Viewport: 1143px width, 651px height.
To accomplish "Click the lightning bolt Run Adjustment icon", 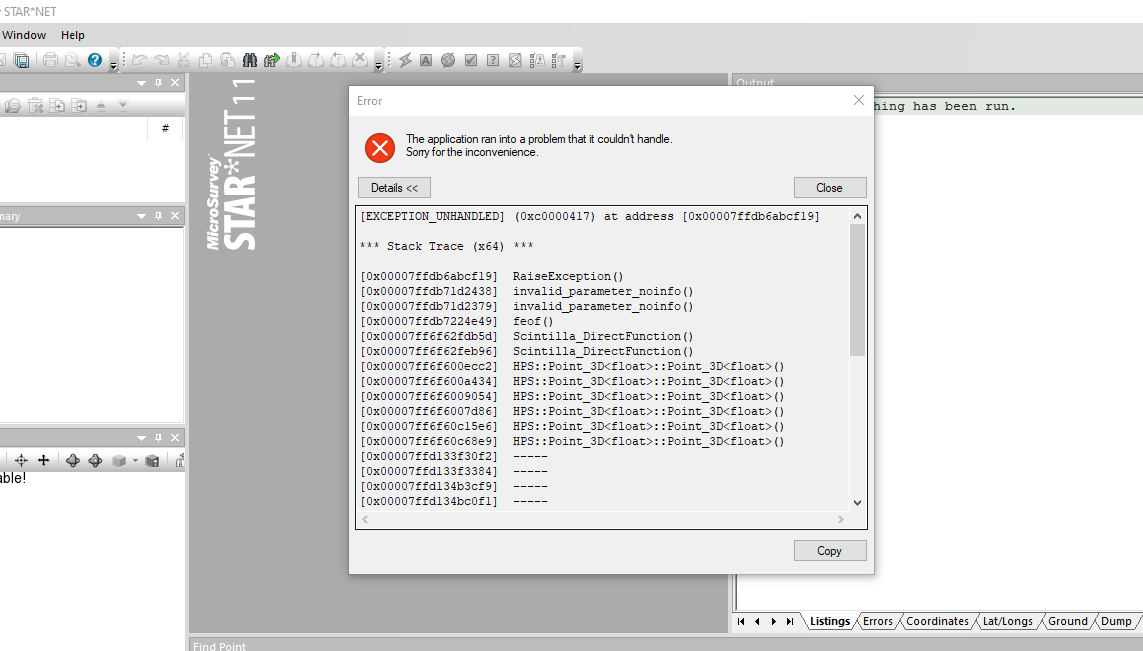I will [405, 60].
